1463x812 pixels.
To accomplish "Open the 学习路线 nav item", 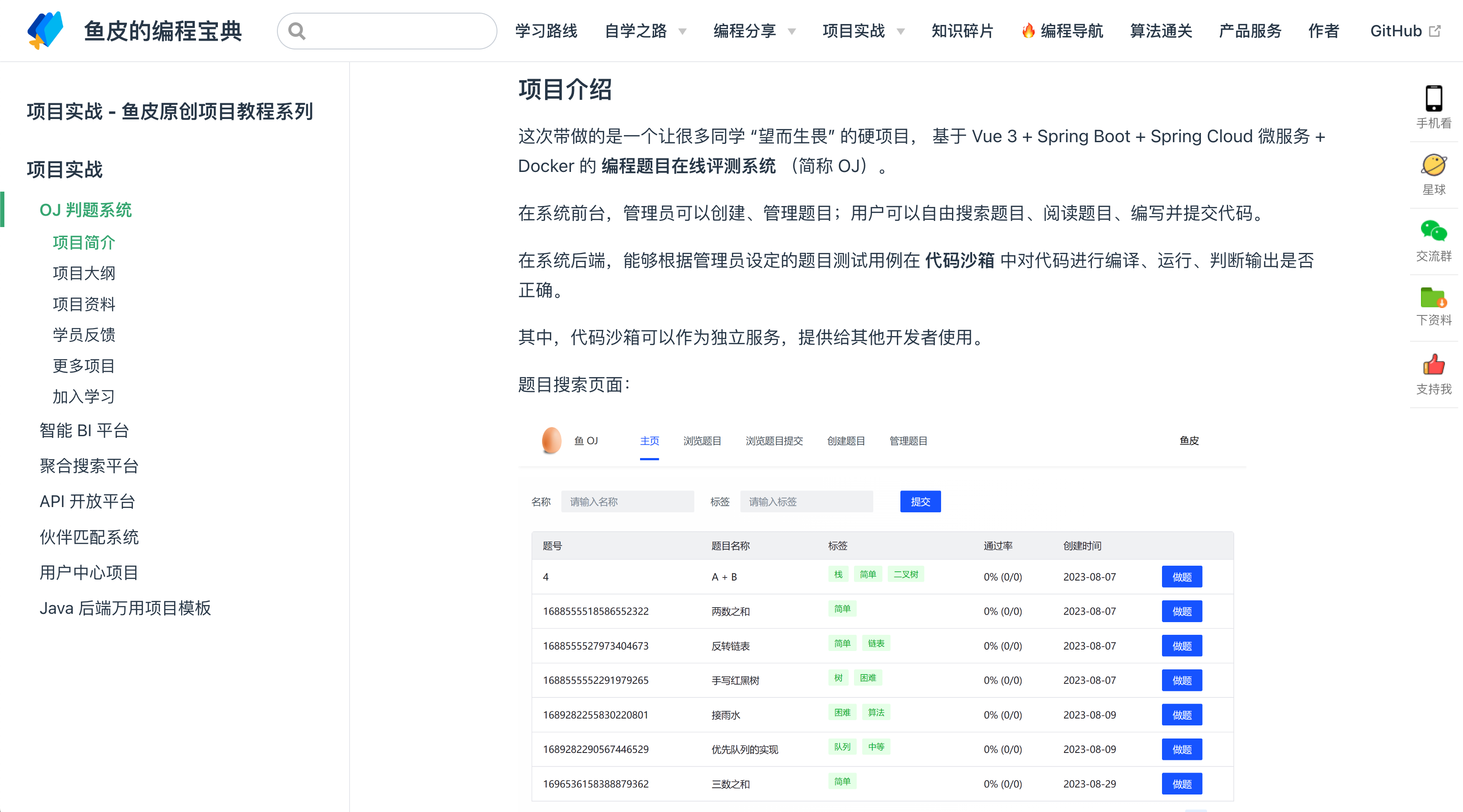I will (x=546, y=31).
